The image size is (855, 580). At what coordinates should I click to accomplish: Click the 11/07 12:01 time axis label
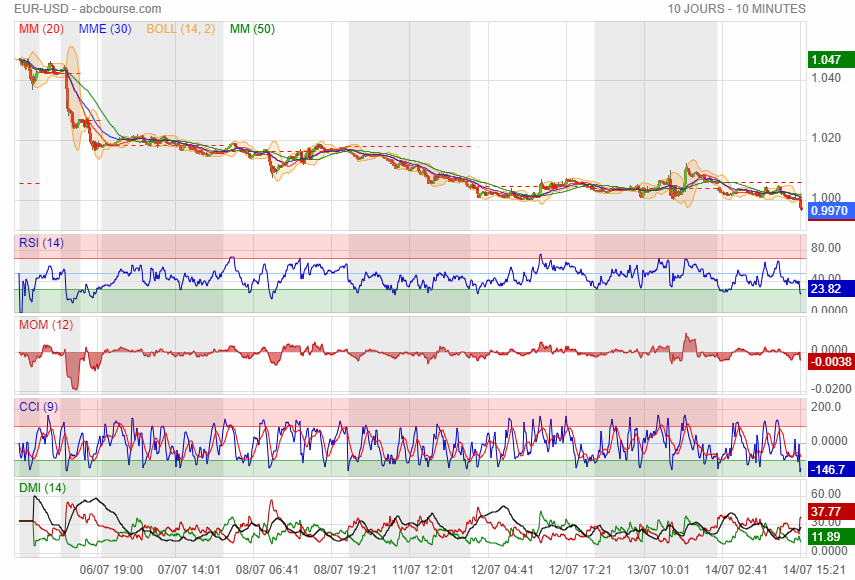pos(423,570)
